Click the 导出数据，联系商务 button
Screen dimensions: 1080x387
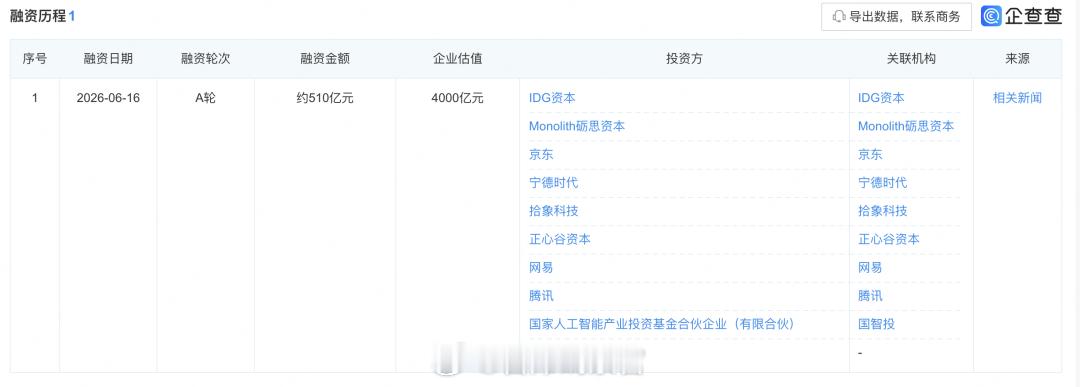point(896,17)
